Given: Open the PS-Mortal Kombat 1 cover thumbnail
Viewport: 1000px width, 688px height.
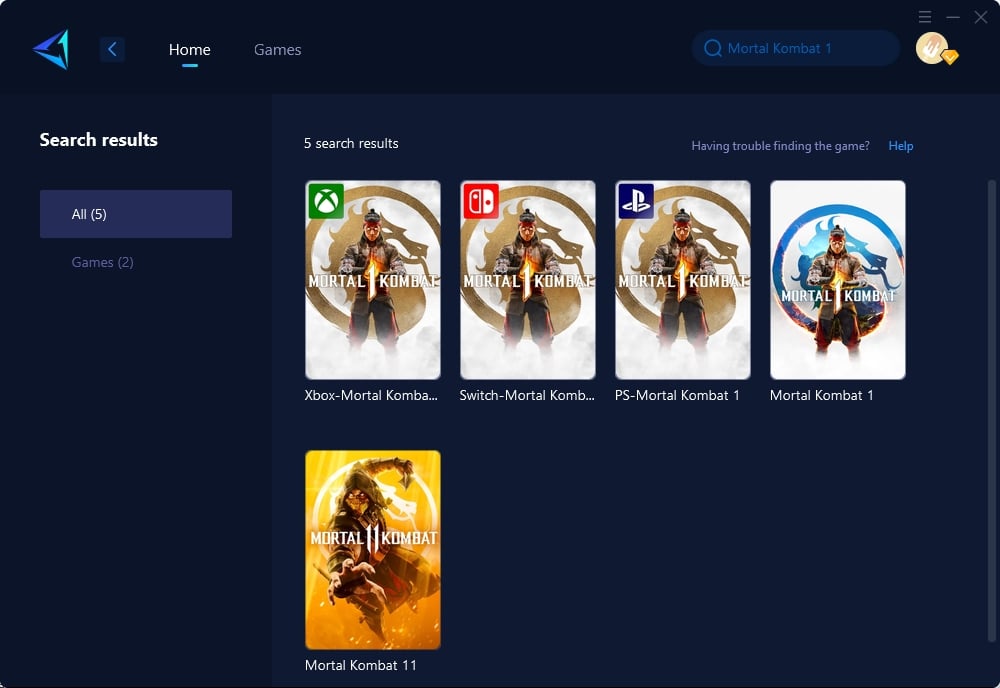Looking at the screenshot, I should click(x=683, y=280).
